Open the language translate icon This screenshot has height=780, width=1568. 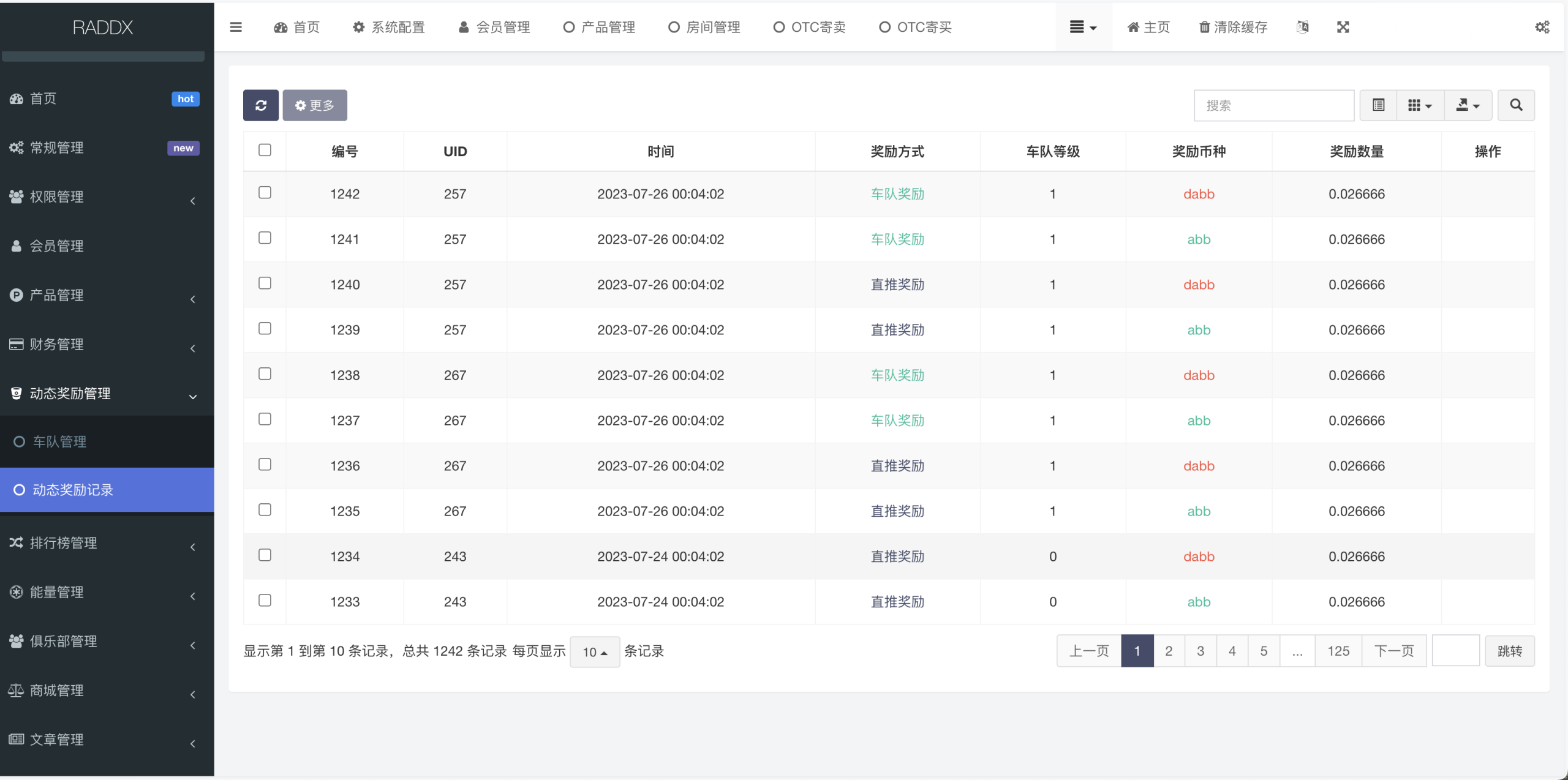(x=1303, y=27)
